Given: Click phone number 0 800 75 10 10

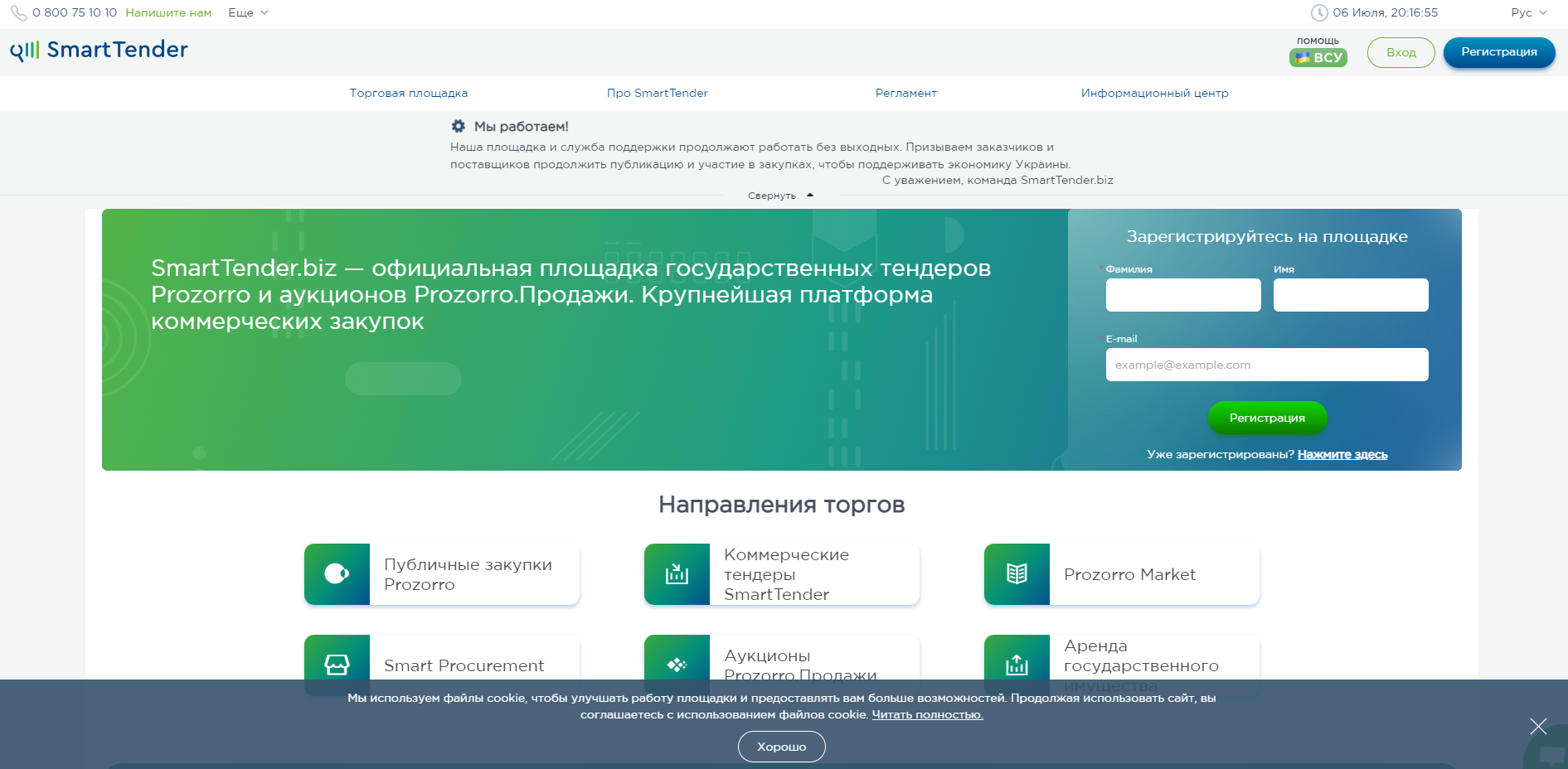Looking at the screenshot, I should pos(75,12).
